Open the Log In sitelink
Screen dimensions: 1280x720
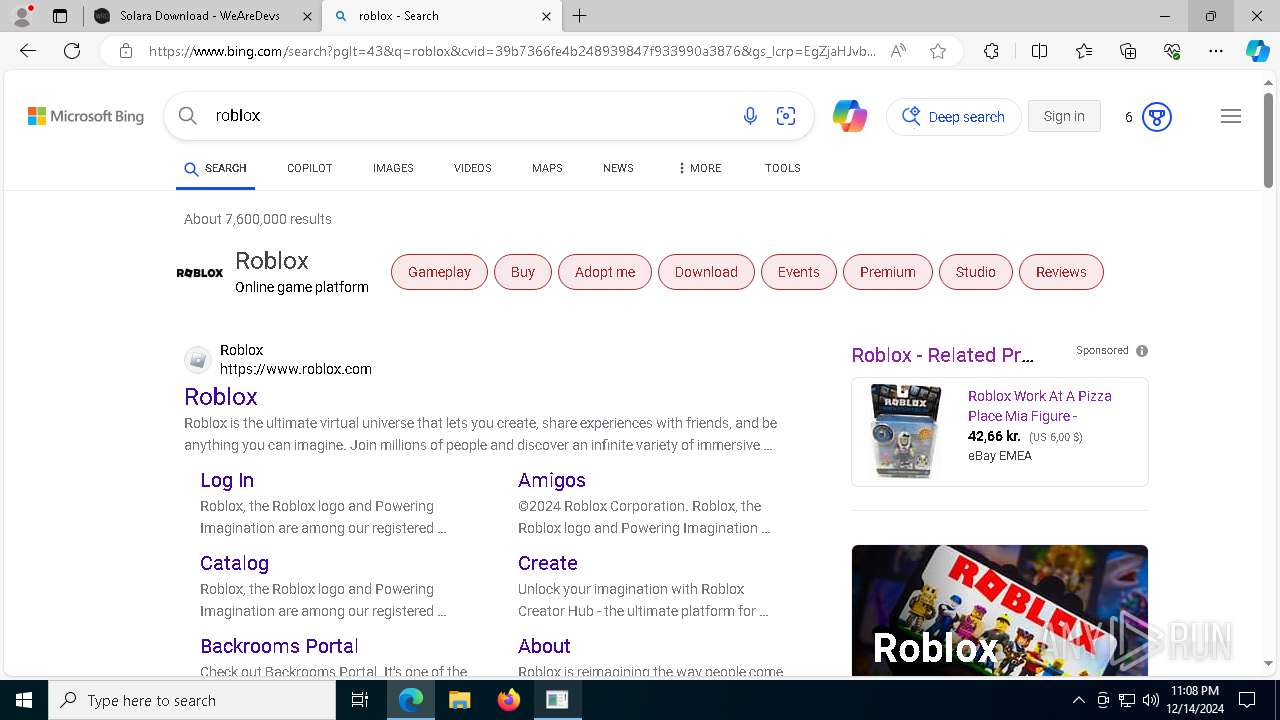[x=227, y=480]
